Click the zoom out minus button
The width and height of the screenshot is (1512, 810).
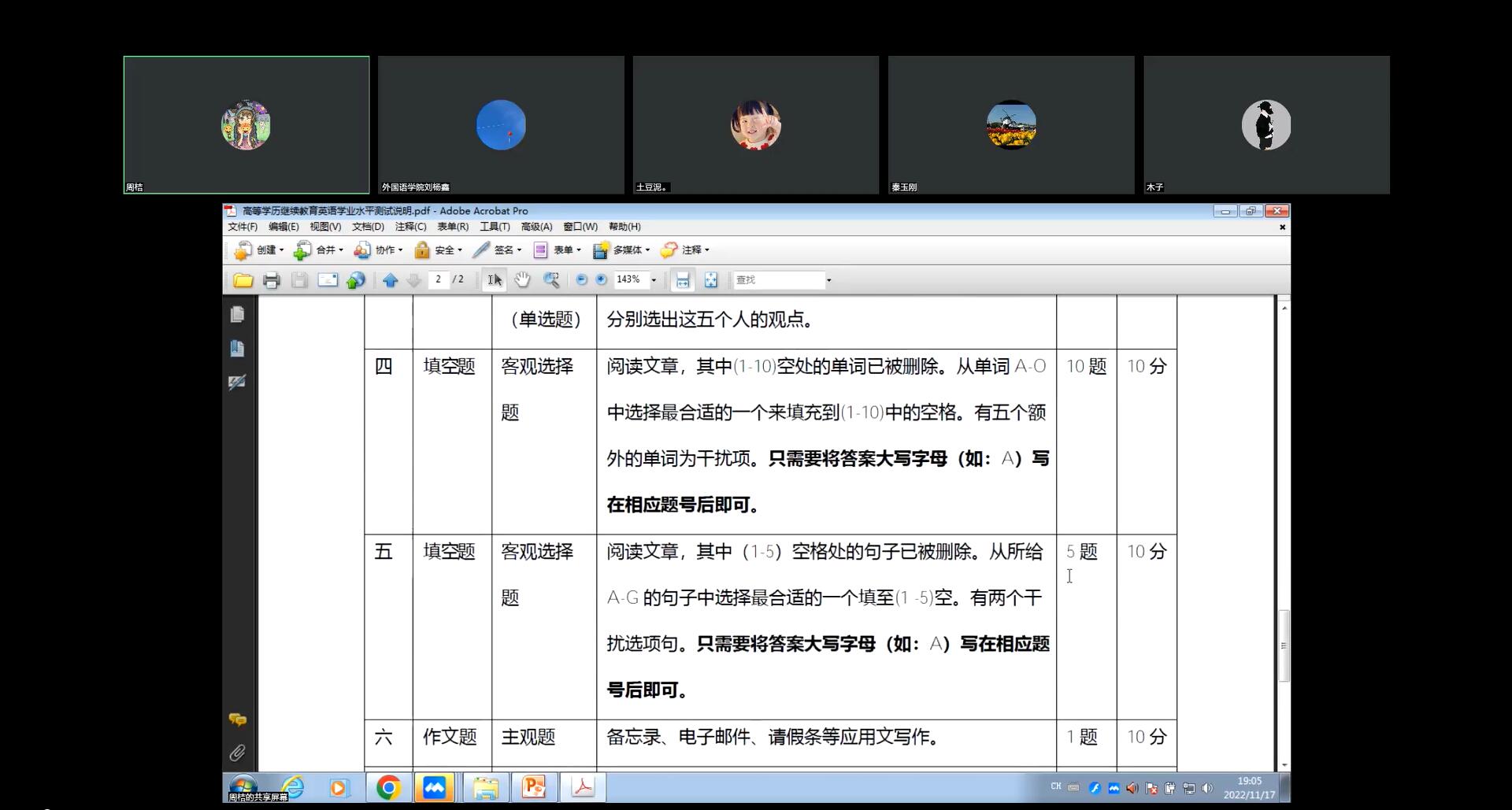(x=581, y=279)
